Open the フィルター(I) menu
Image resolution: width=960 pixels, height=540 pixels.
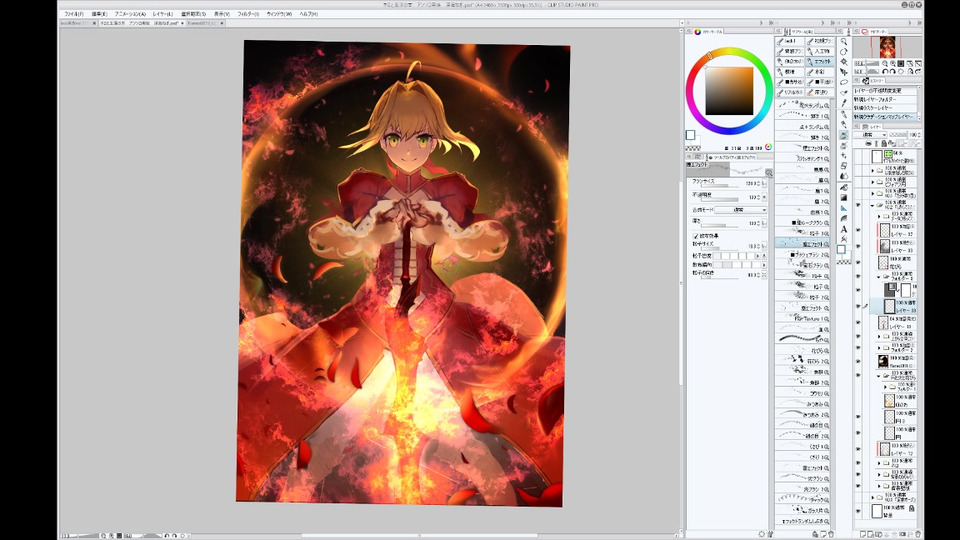pos(248,13)
